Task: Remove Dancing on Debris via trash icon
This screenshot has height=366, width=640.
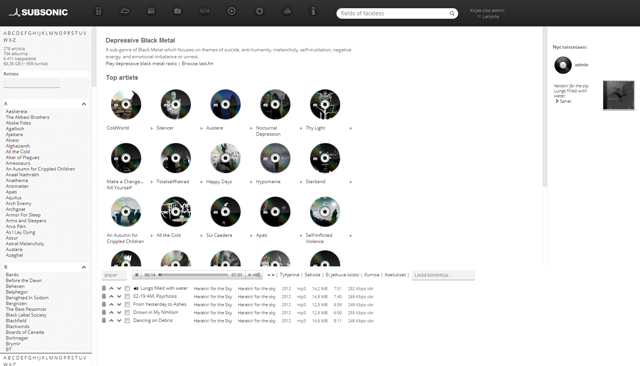Action: 104,320
